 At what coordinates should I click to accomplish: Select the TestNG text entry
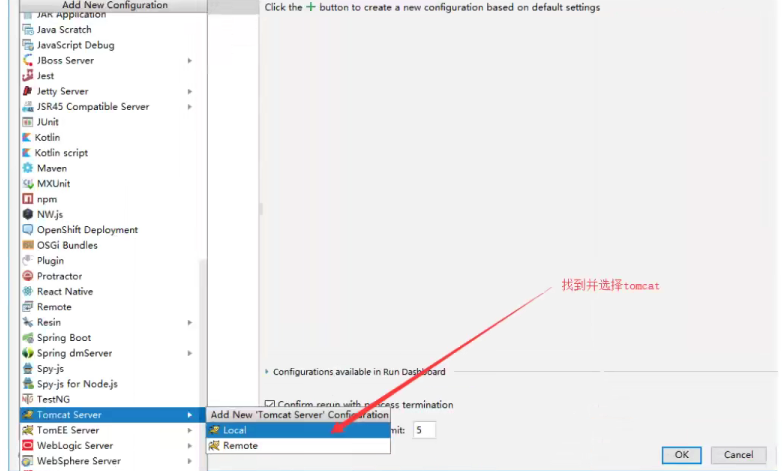click(x=53, y=399)
